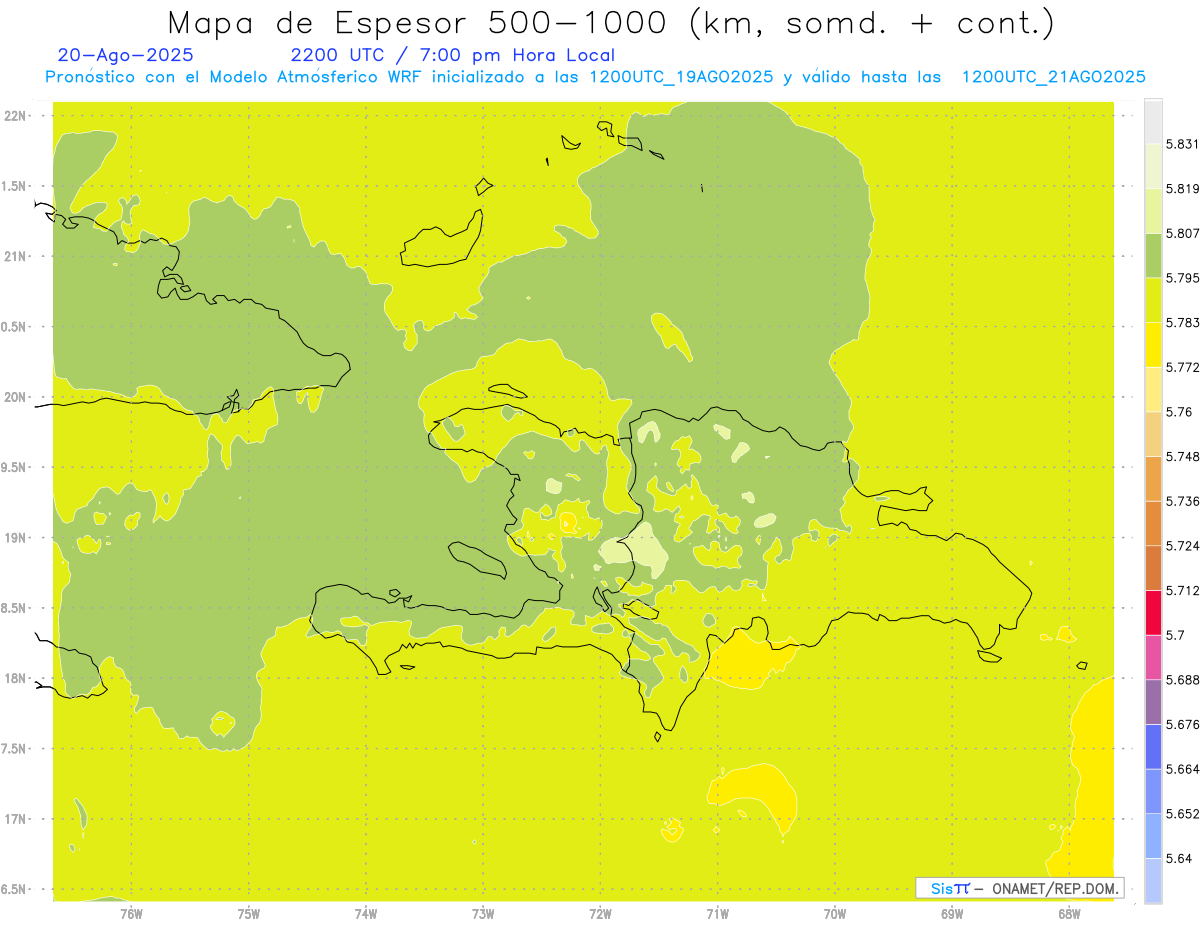This screenshot has height=927, width=1200.
Task: Click the 18N latitude axis label
Action: pos(15,678)
